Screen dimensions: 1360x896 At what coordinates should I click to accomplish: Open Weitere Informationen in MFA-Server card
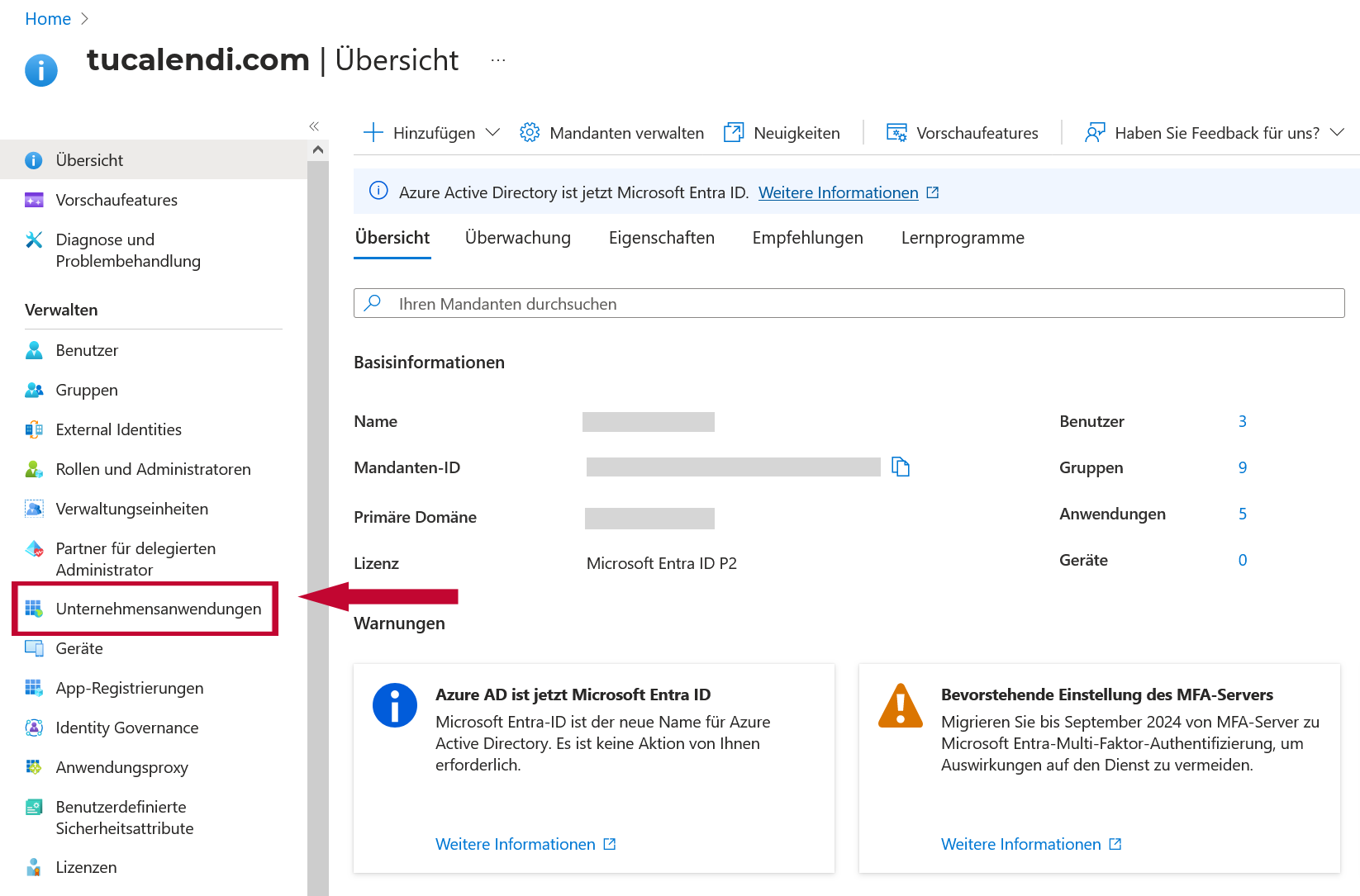tap(1021, 844)
